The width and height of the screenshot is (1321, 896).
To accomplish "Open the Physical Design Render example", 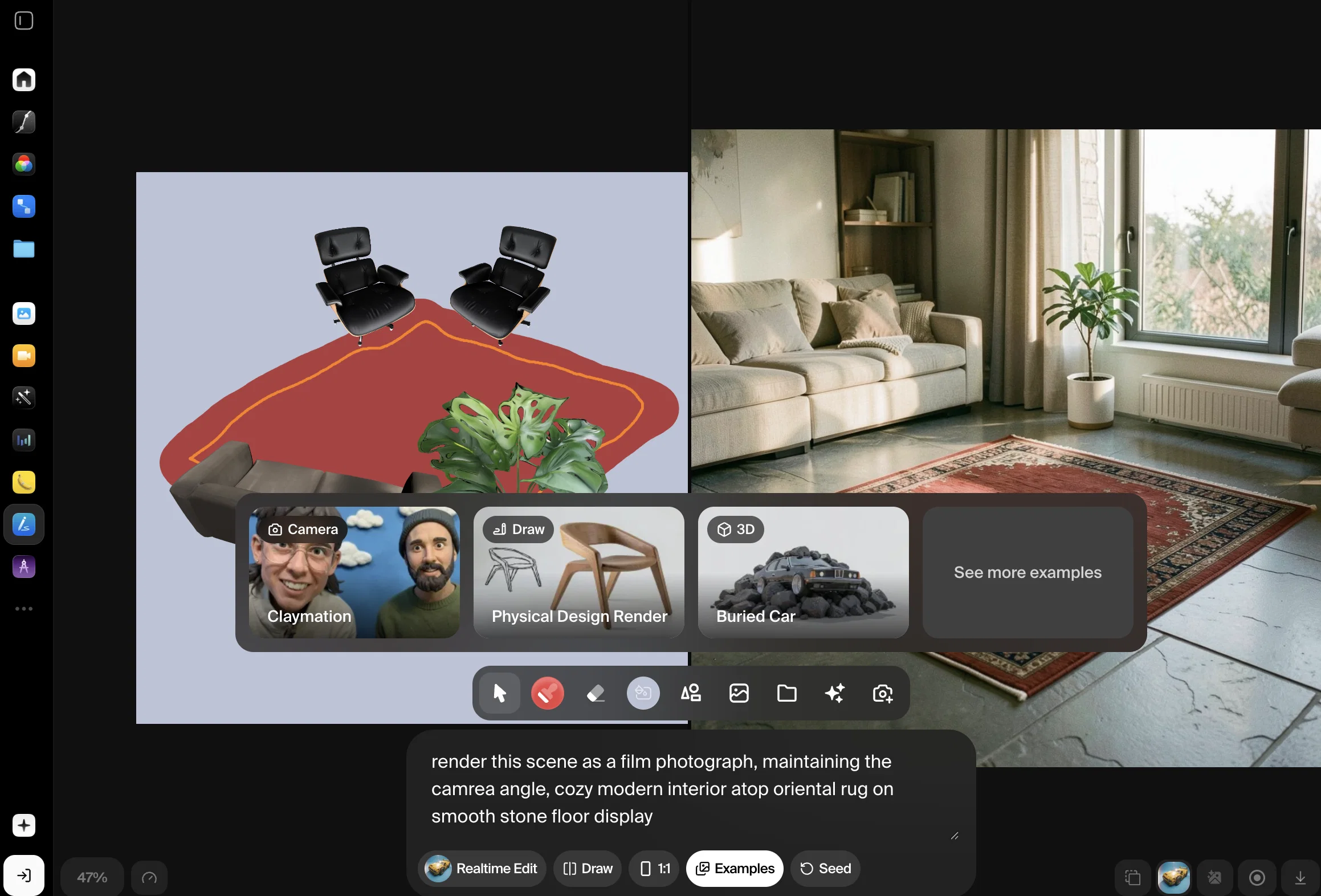I will (578, 572).
